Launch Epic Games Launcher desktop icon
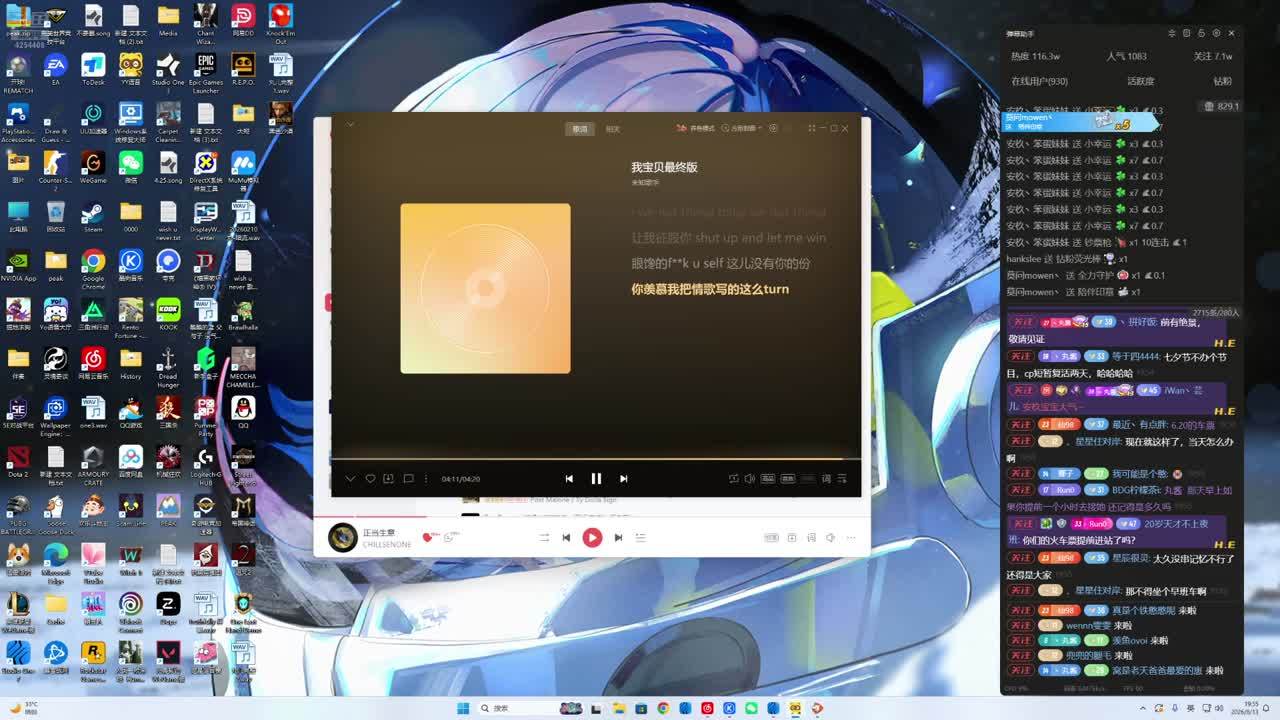 pyautogui.click(x=205, y=72)
